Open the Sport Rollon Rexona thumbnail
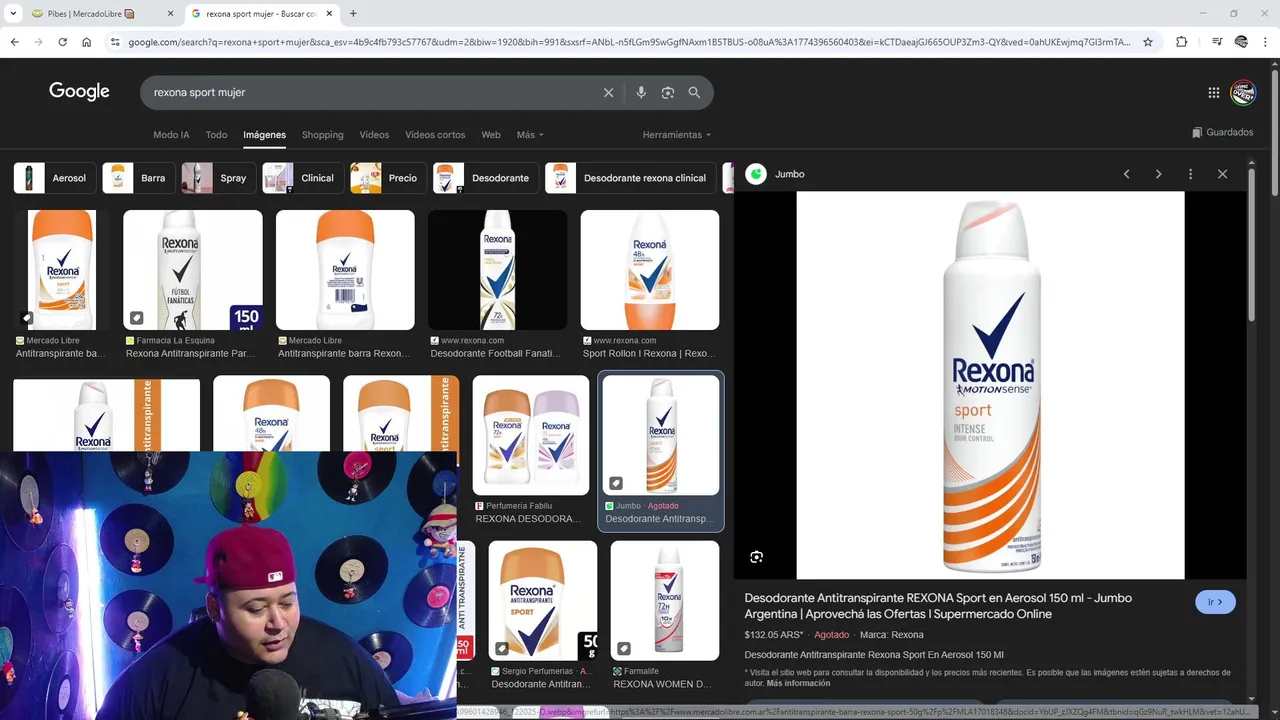1280x720 pixels. pos(650,270)
